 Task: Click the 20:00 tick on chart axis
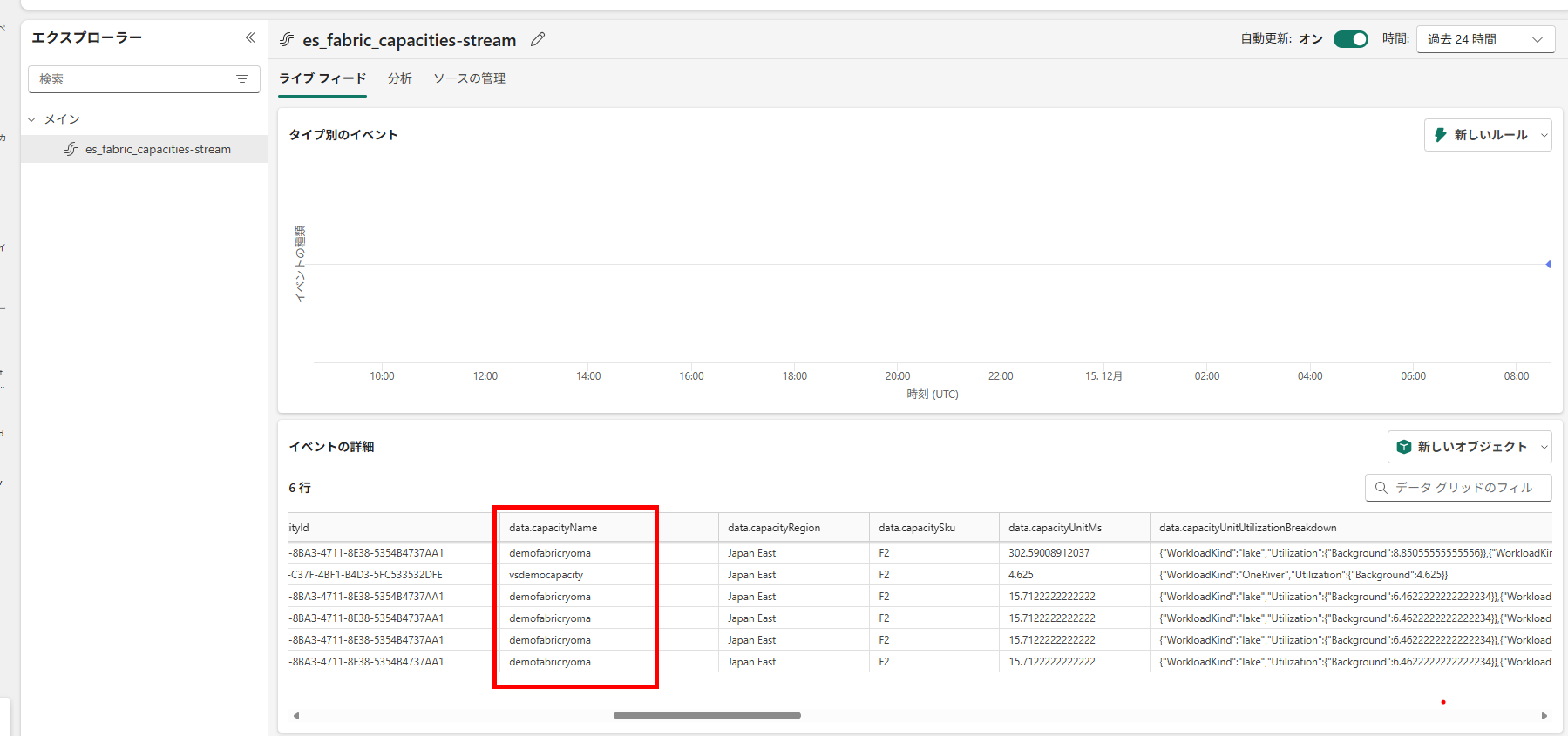(898, 376)
